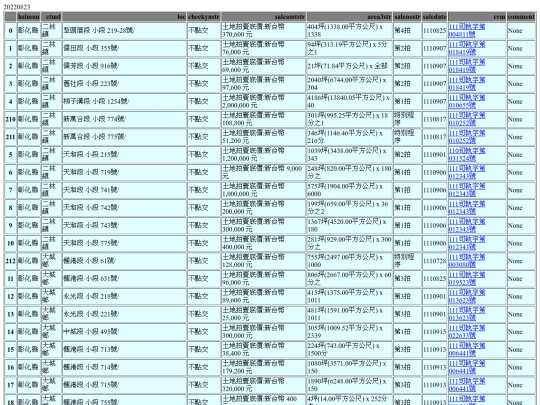Open the crm link in row 14
The image size is (540, 405).
[467, 332]
